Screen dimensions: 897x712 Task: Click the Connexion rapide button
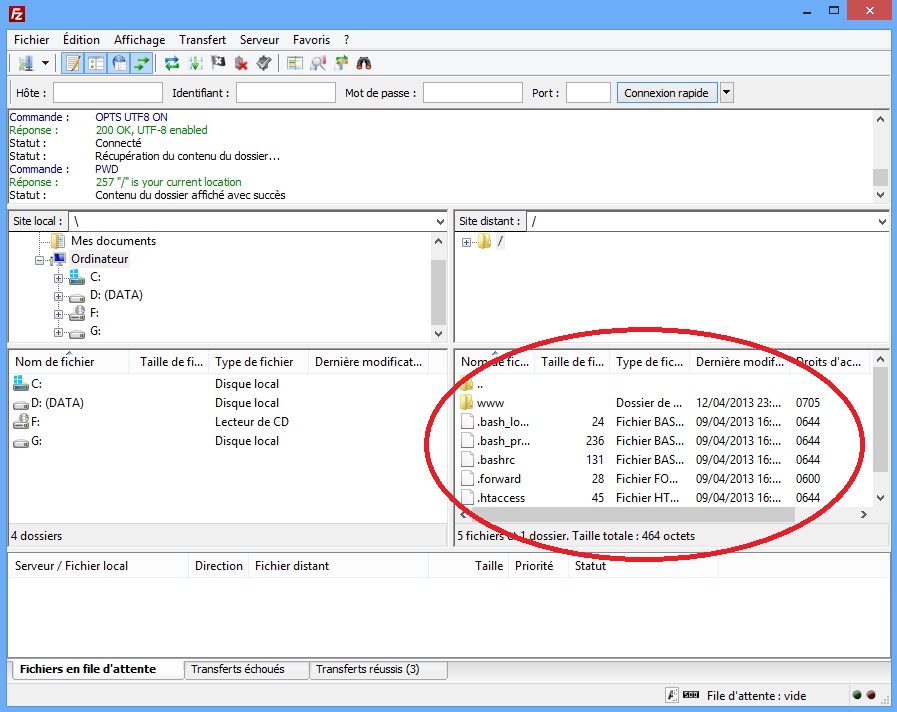(666, 93)
